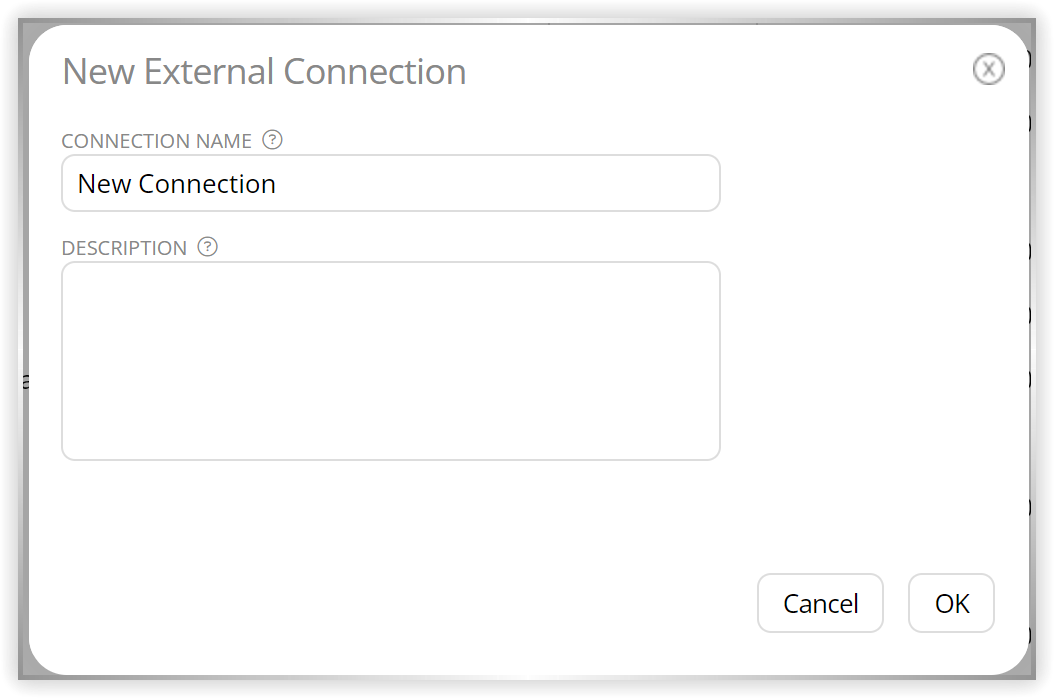This screenshot has width=1054, height=698.
Task: Open help for Description field
Action: pos(208,247)
